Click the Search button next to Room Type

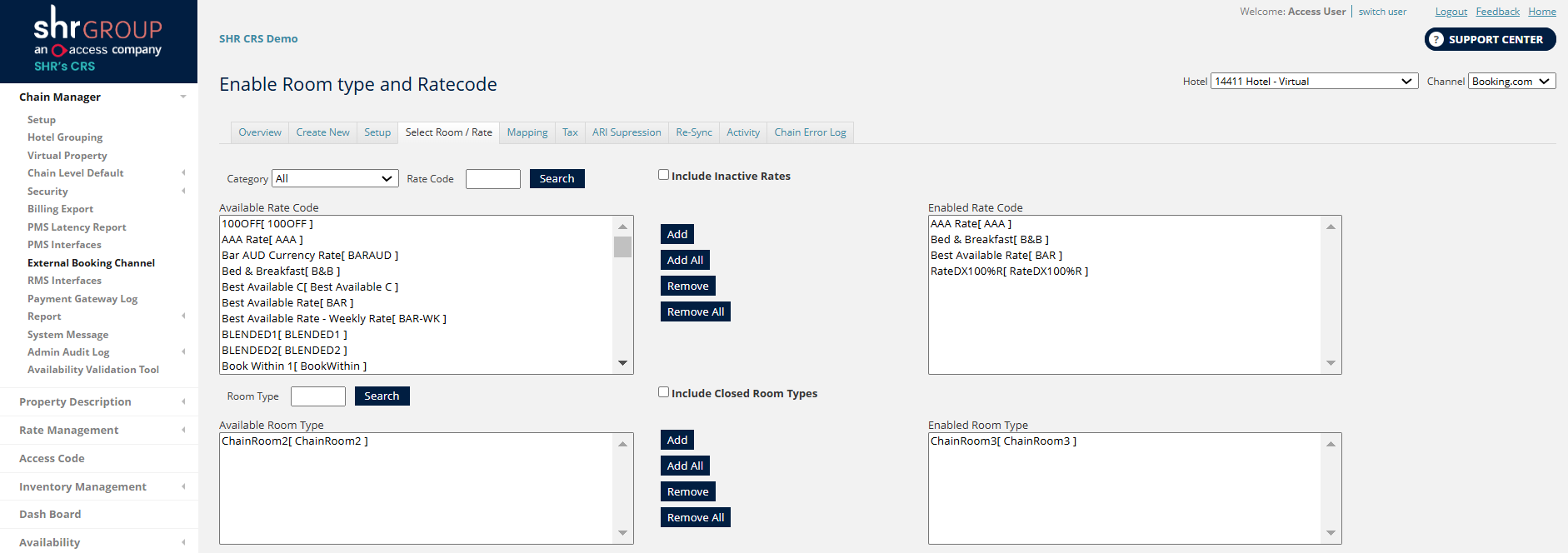click(x=382, y=396)
